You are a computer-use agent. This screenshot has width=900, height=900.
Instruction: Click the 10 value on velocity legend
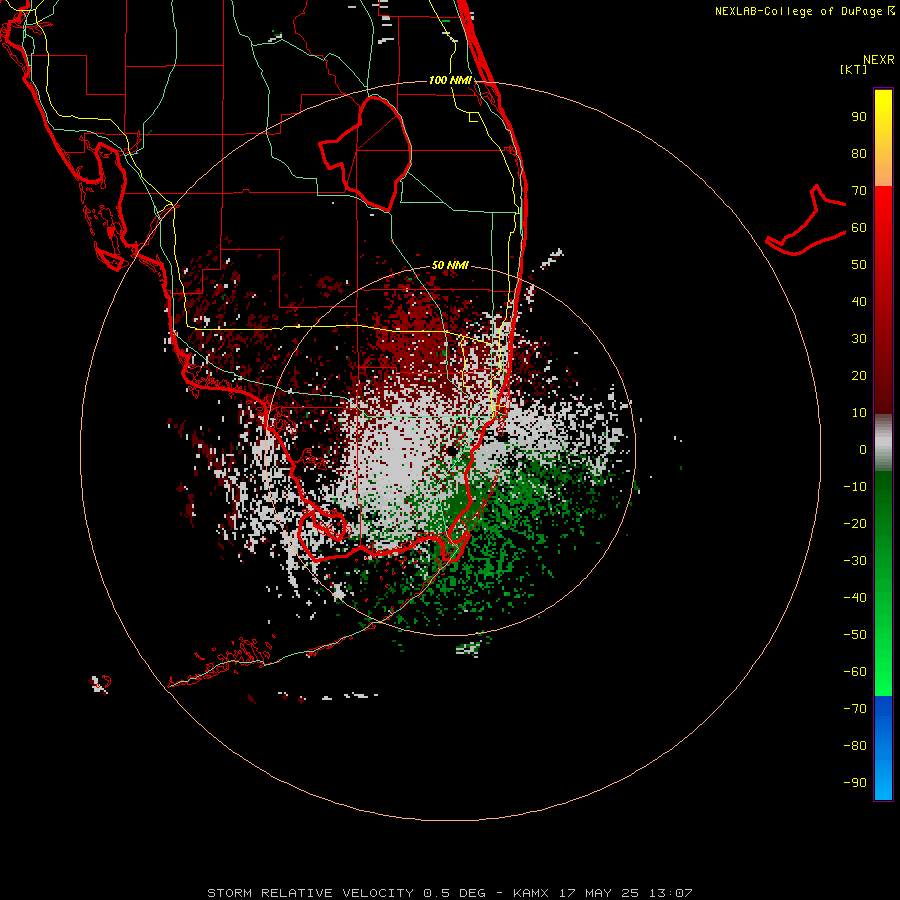click(859, 413)
